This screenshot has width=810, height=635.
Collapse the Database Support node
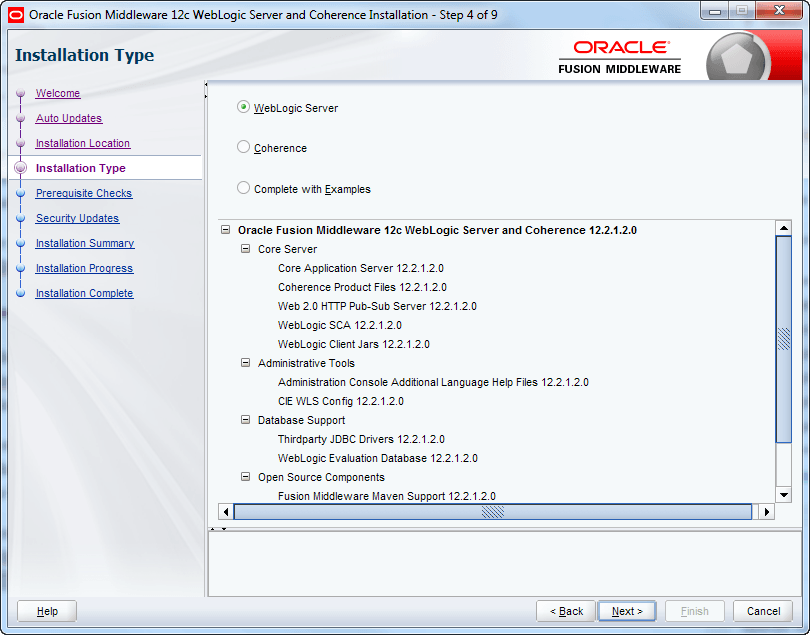[246, 420]
